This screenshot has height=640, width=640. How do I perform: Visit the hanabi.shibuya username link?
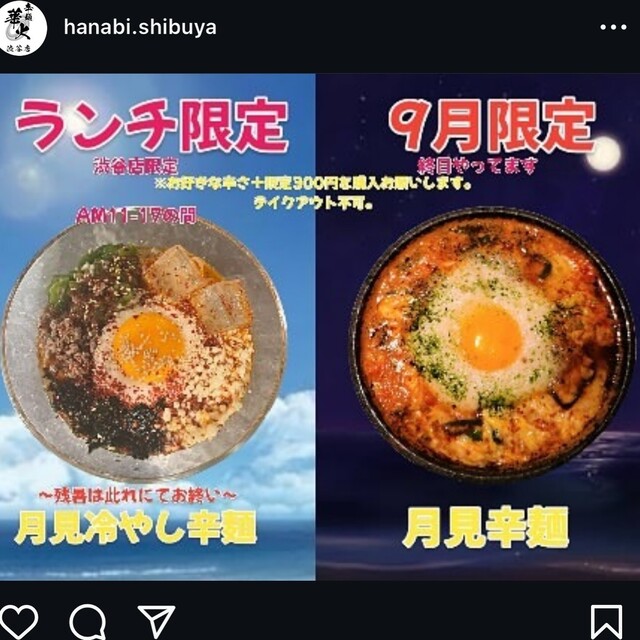(140, 28)
